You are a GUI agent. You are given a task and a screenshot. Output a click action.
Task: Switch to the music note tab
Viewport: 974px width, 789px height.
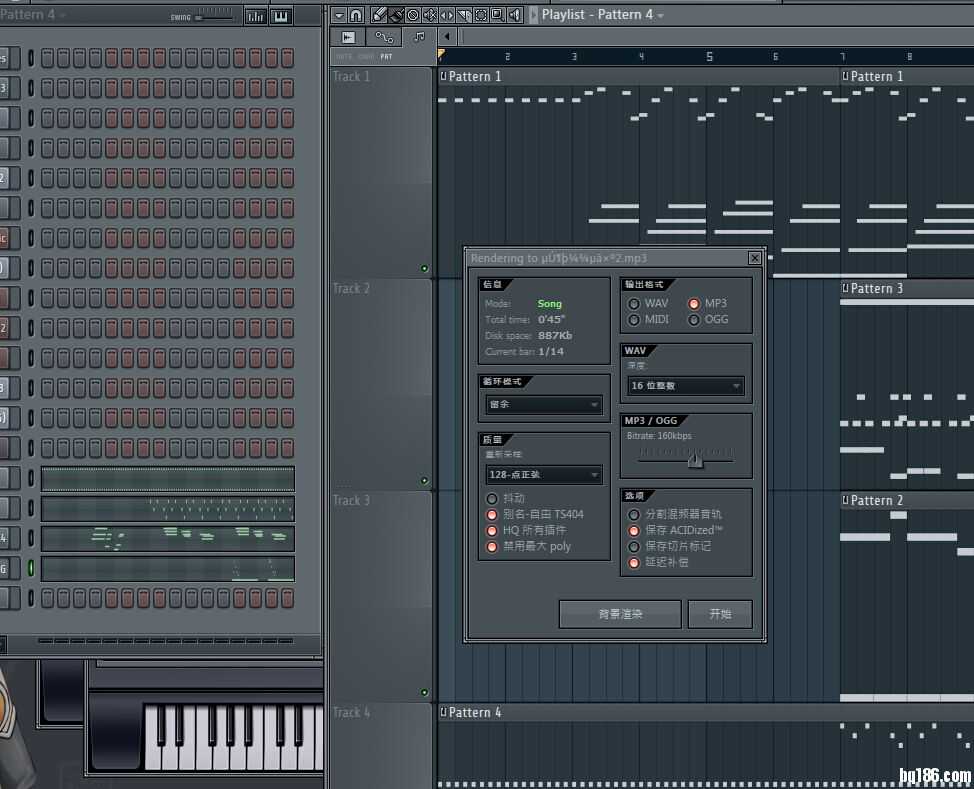click(x=419, y=37)
